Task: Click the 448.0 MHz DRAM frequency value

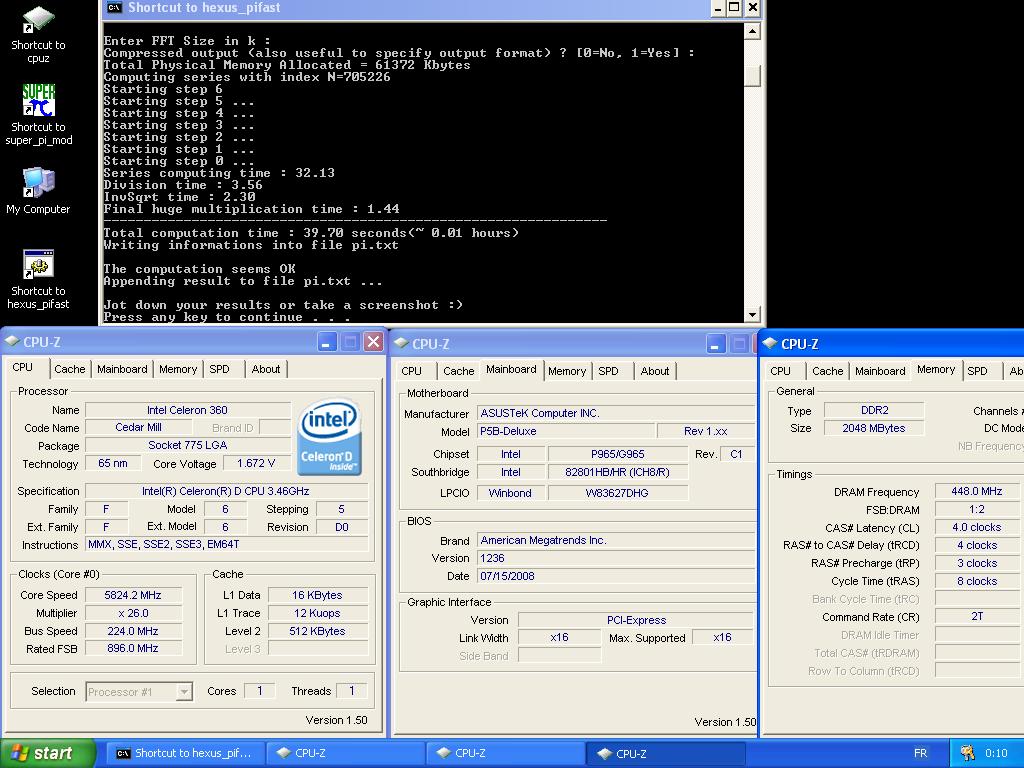Action: click(977, 491)
